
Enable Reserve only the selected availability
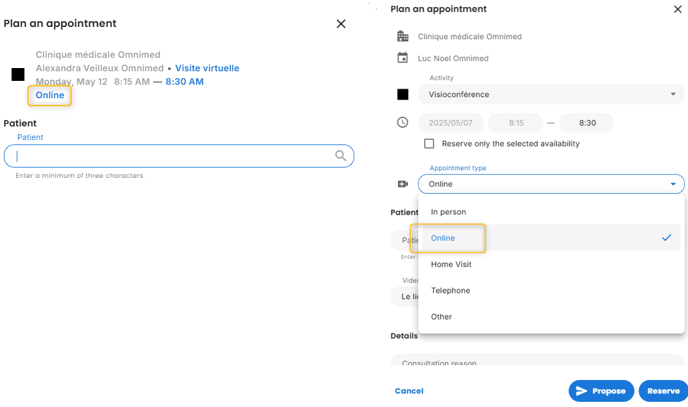(429, 144)
